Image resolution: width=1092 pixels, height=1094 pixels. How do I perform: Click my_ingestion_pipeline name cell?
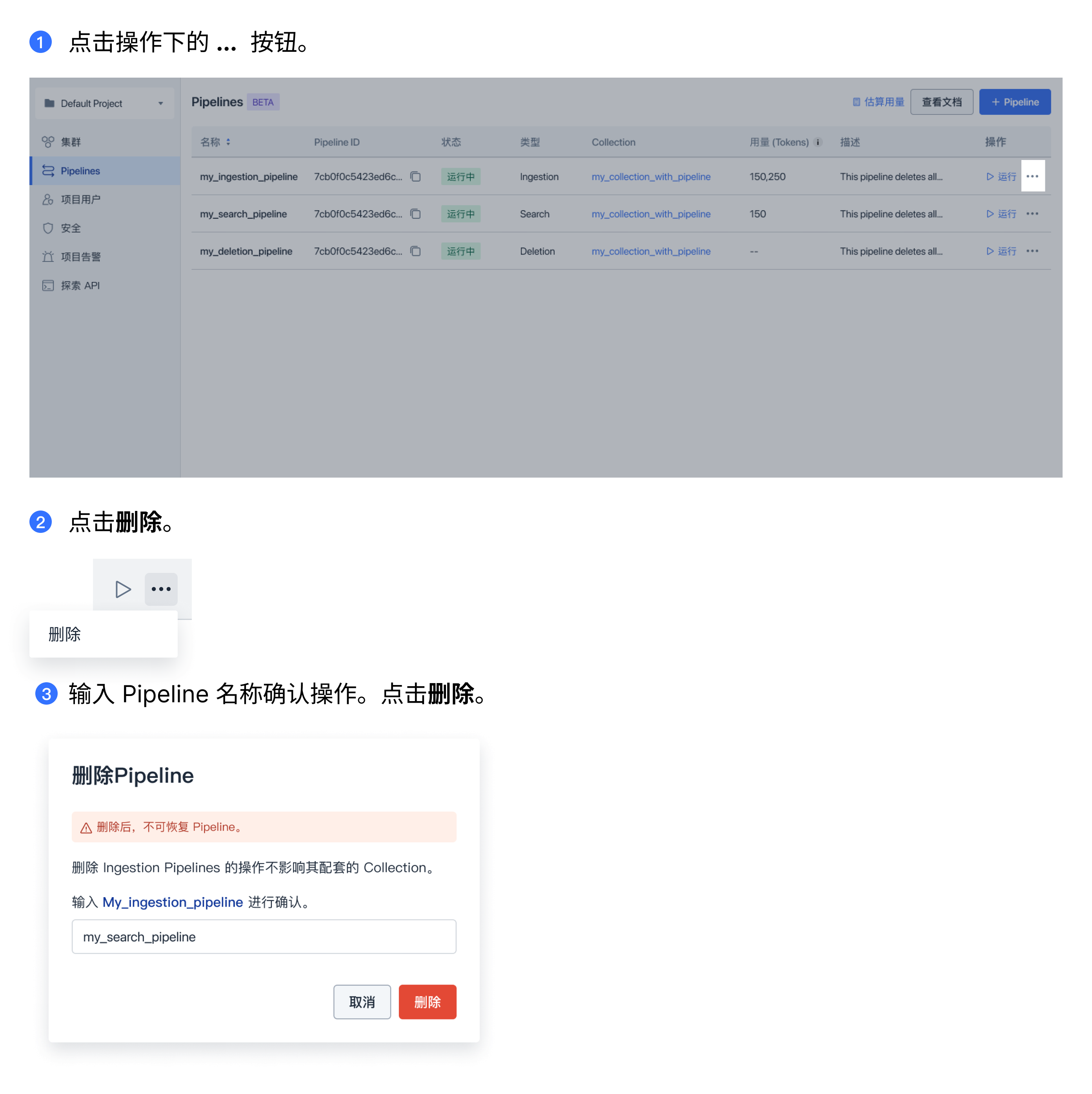249,177
